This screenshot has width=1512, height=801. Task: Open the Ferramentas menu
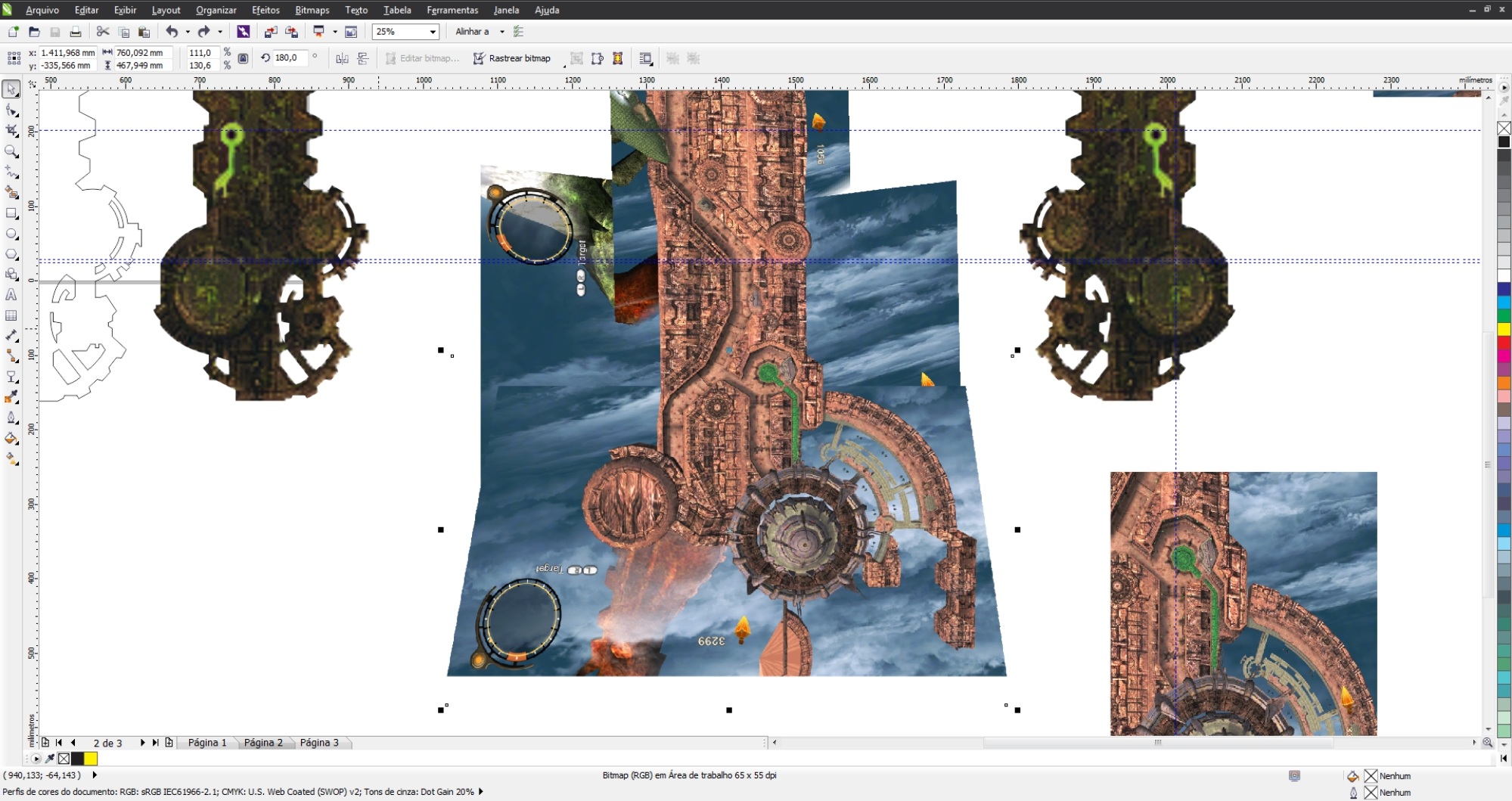[452, 10]
